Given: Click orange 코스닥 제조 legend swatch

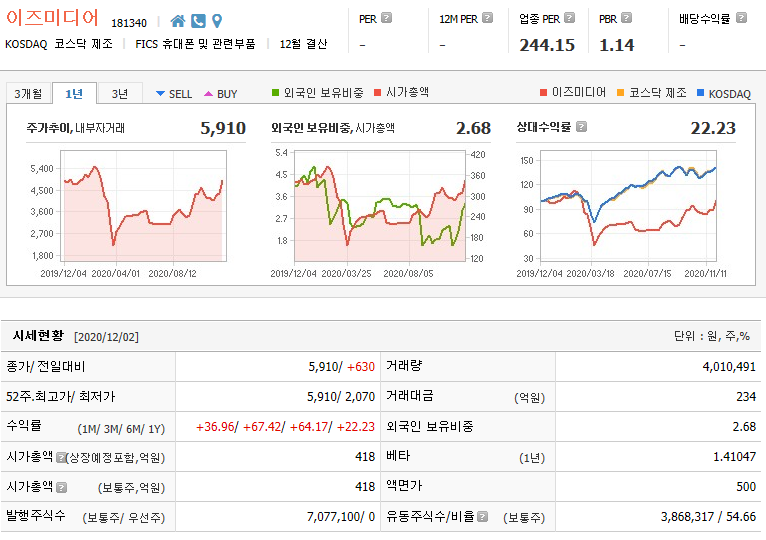Looking at the screenshot, I should click(x=620, y=92).
